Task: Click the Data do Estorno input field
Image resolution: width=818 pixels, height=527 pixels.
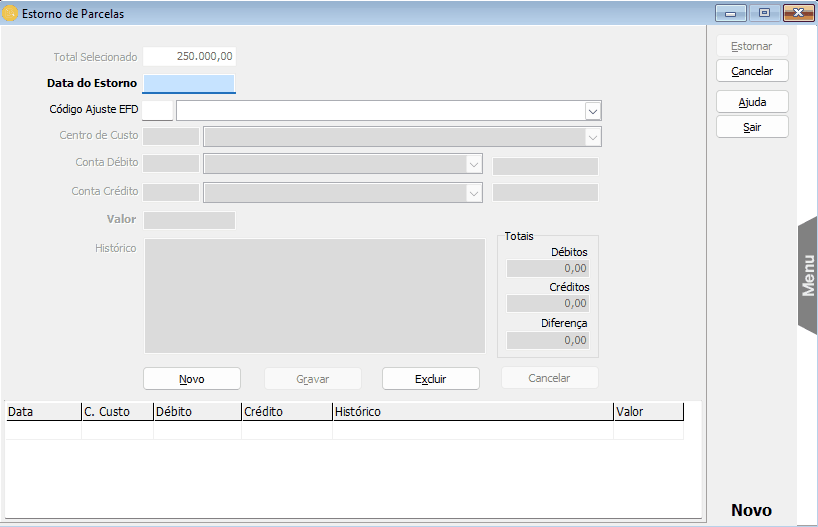Action: click(x=189, y=84)
